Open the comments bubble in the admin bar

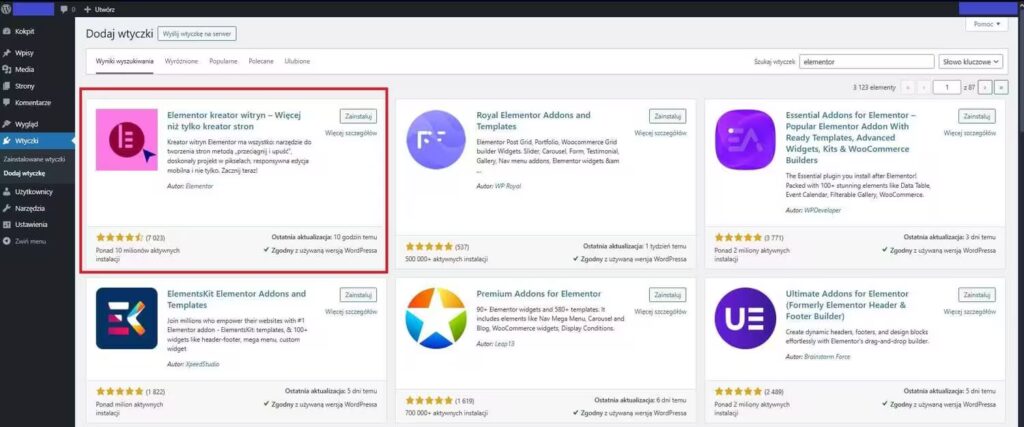point(64,9)
